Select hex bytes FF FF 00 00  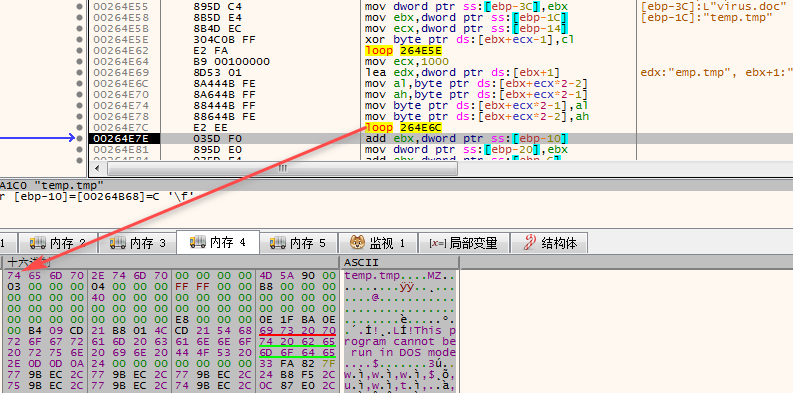[213, 287]
